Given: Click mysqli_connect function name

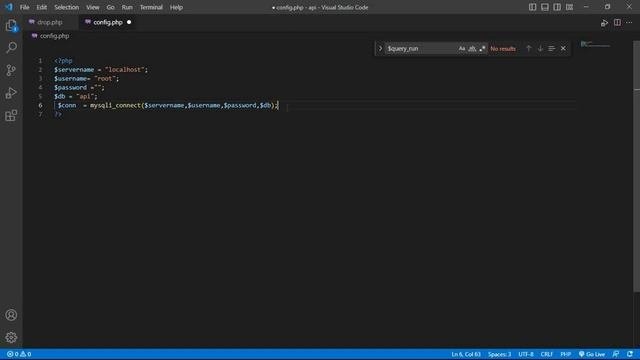Looking at the screenshot, I should 116,106.
